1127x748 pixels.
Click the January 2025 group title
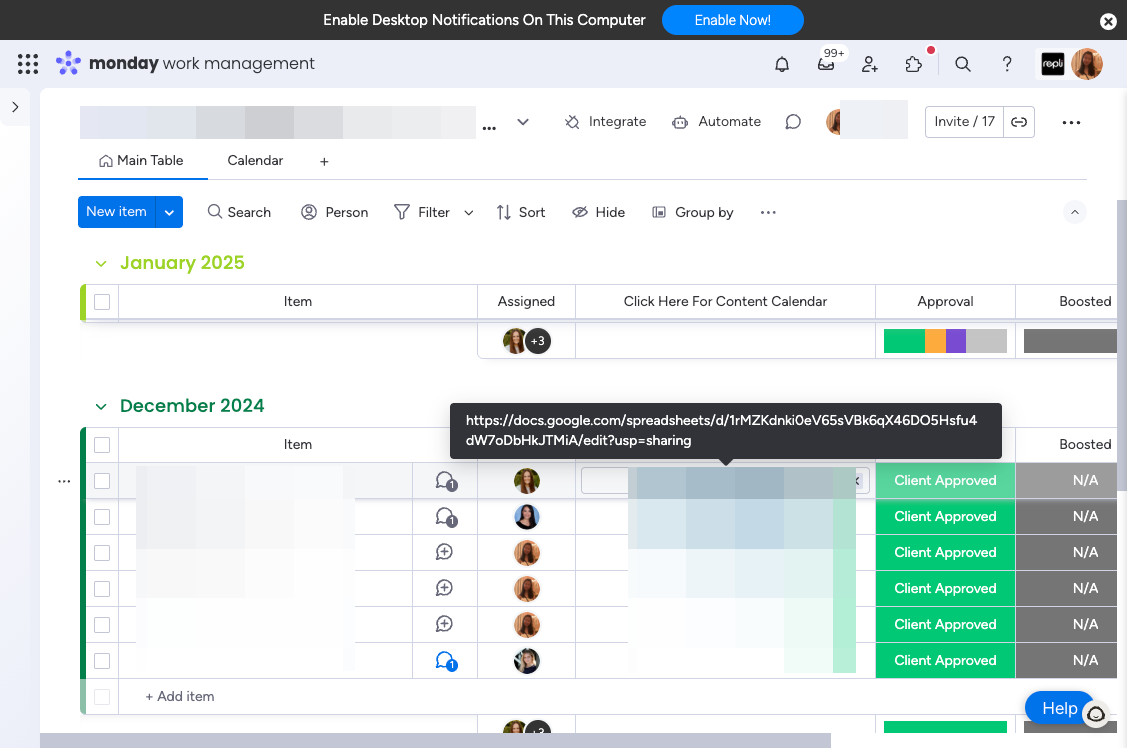pos(183,263)
